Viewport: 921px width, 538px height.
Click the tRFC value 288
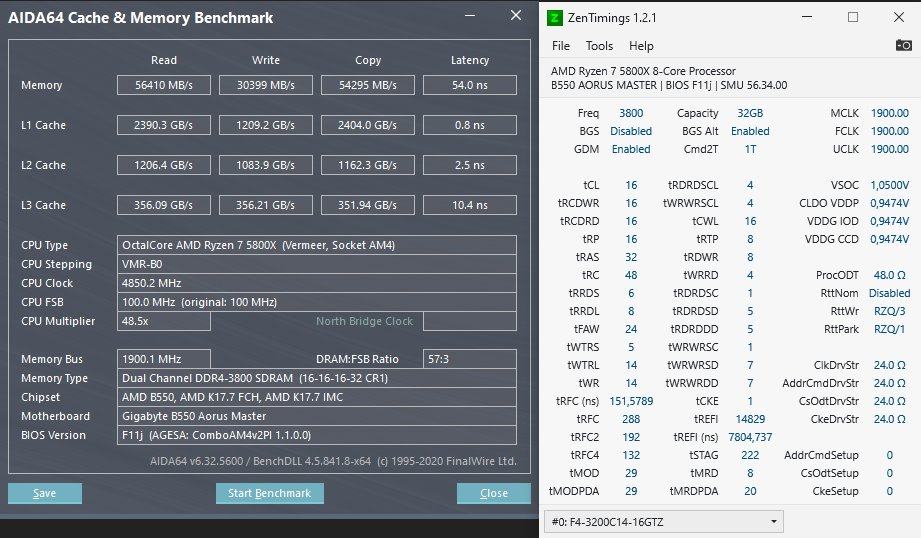click(x=631, y=419)
